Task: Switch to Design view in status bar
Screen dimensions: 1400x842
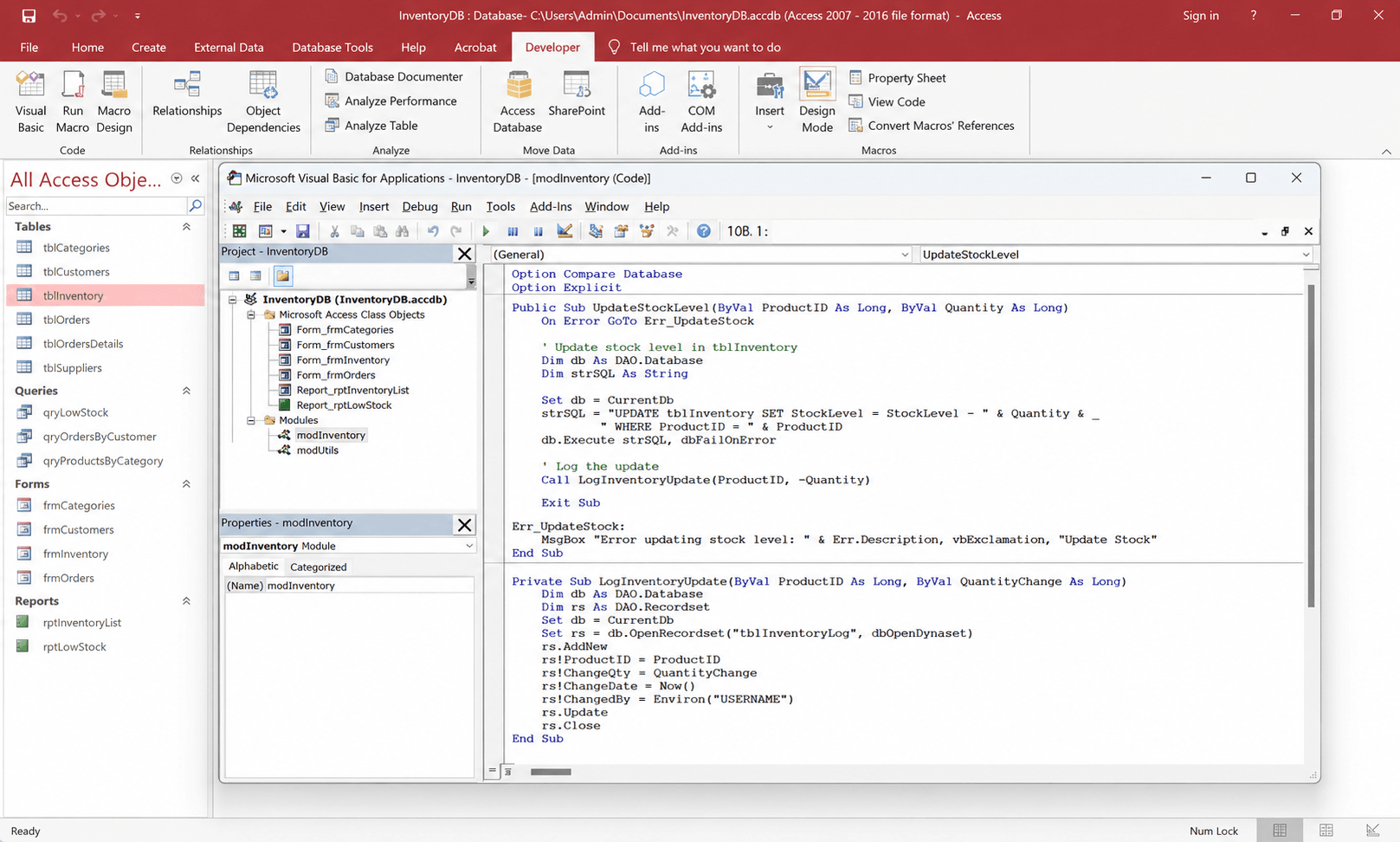Action: 1372,831
